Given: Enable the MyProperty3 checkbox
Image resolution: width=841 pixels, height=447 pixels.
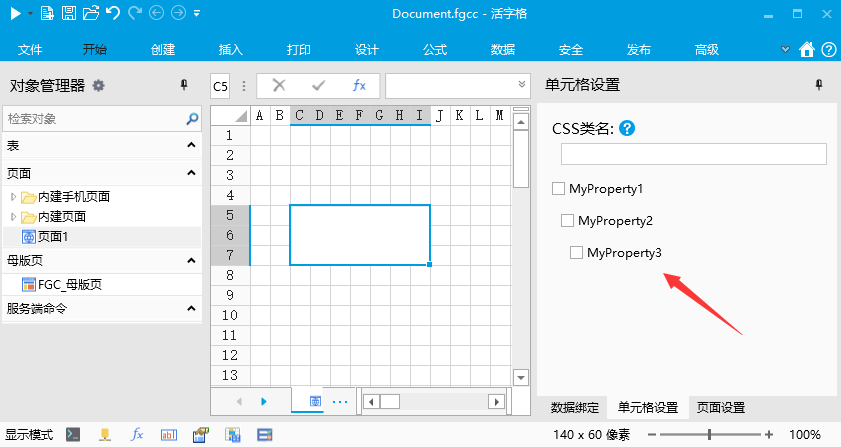Looking at the screenshot, I should pyautogui.click(x=576, y=252).
